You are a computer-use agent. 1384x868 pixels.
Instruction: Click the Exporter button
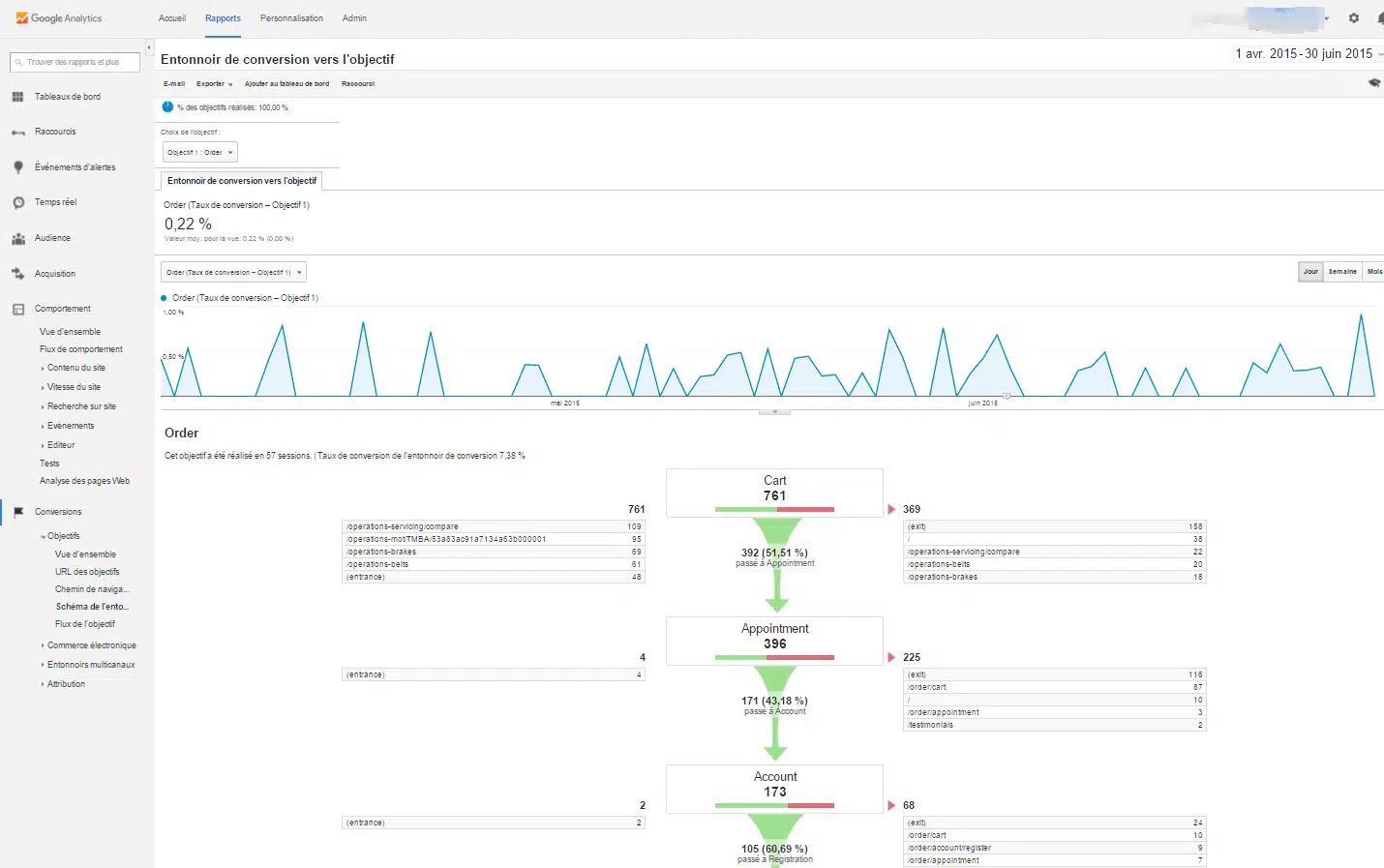214,84
